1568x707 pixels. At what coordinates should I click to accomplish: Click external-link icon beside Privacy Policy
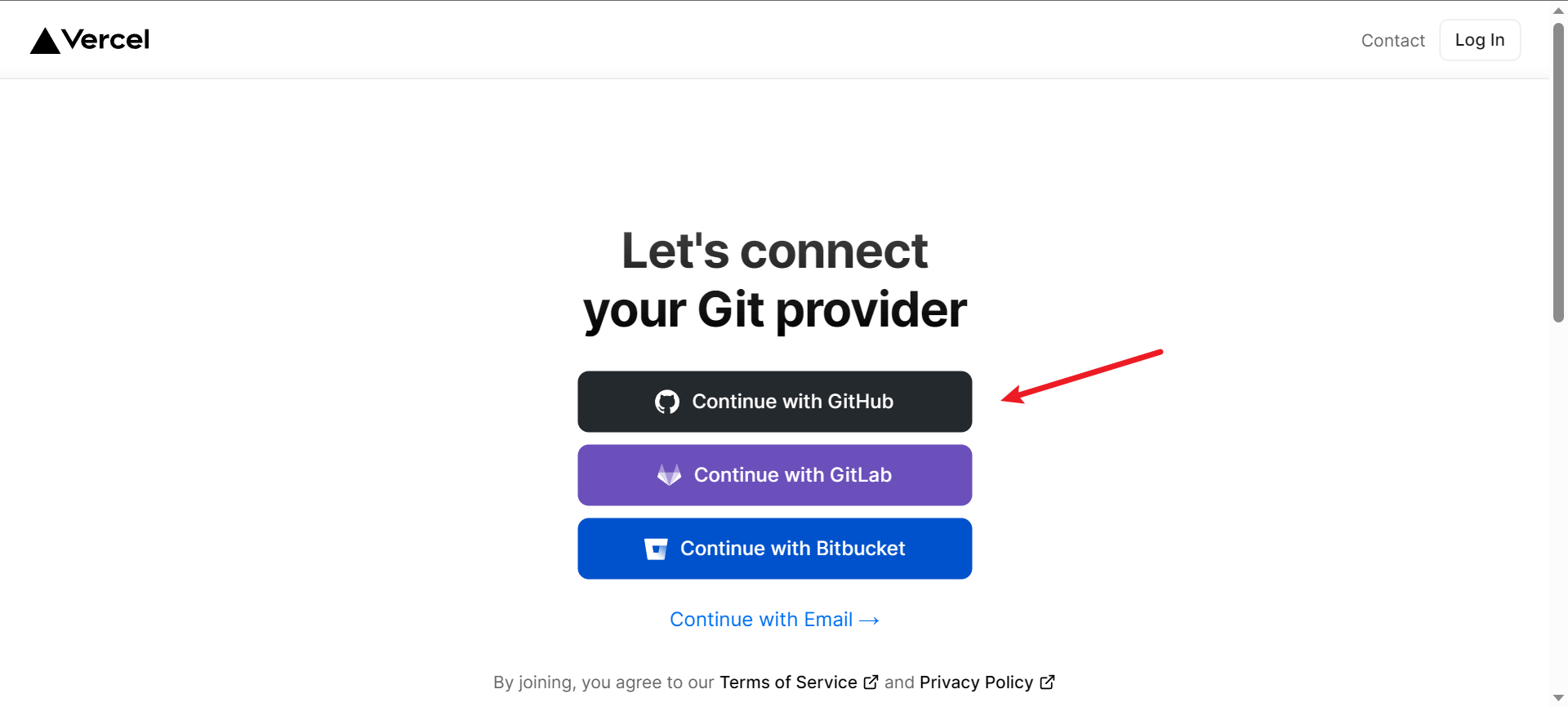pos(1048,682)
